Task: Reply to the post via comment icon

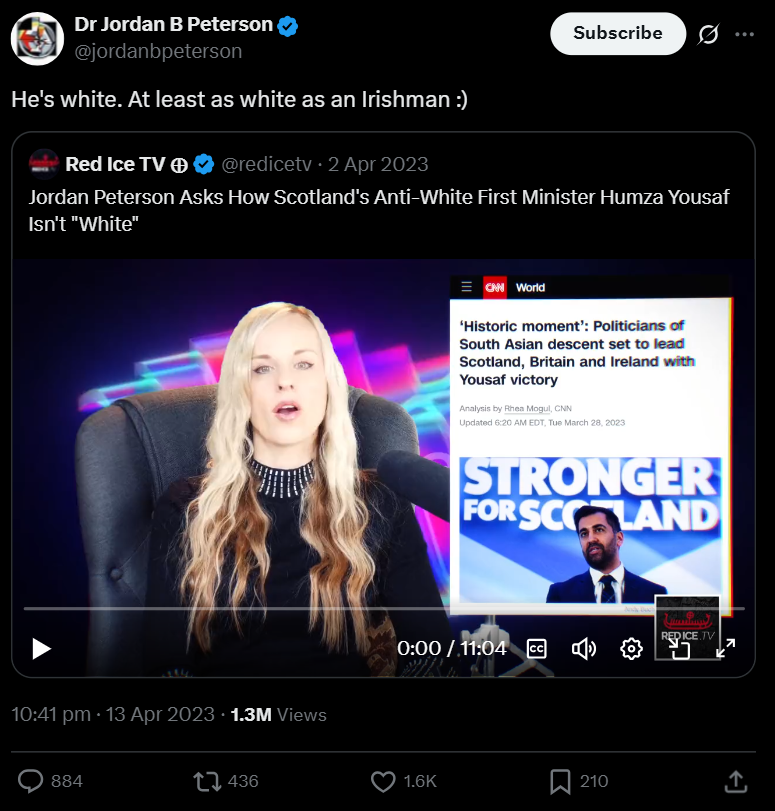Action: (x=31, y=781)
